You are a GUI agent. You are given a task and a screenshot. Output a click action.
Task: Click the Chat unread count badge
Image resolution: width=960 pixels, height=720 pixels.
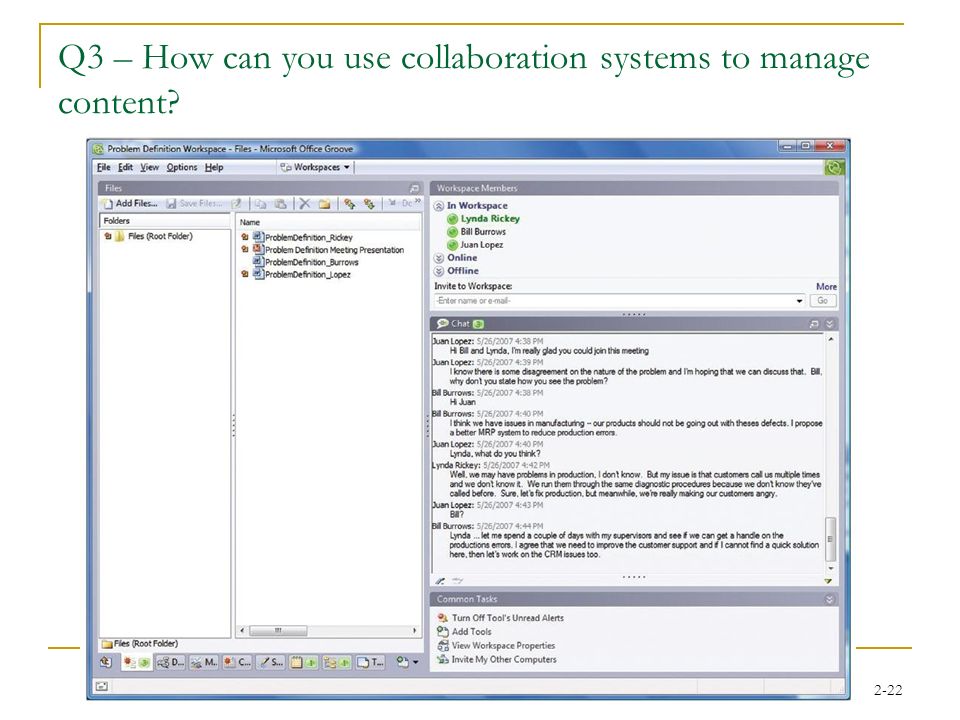tap(478, 324)
